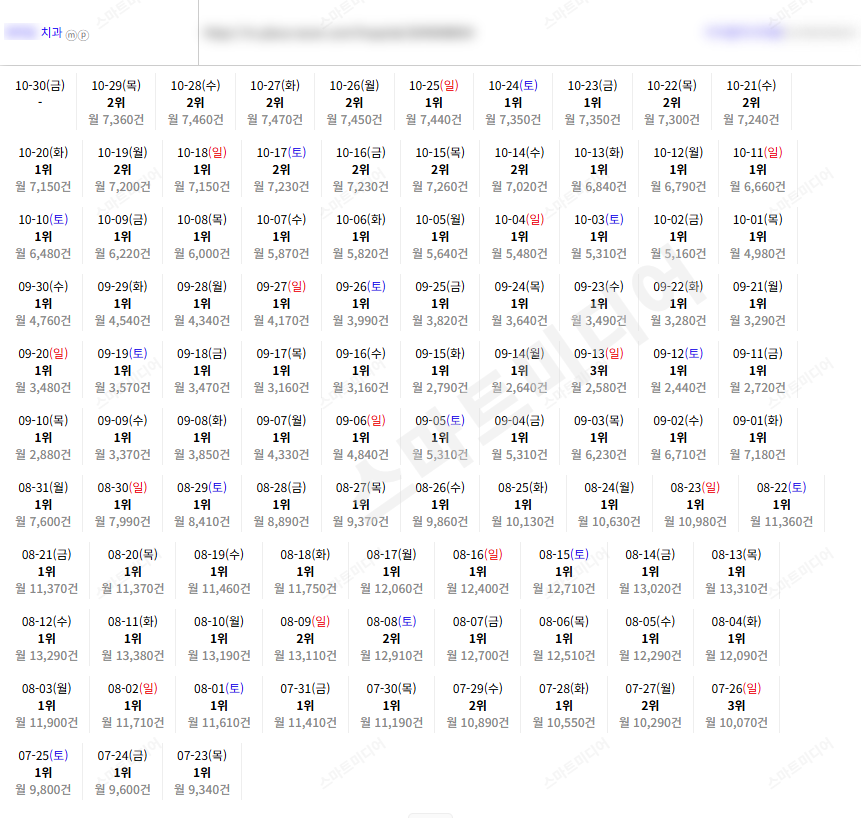Click the 월 13,380건 value
The width and height of the screenshot is (861, 818).
point(133,655)
